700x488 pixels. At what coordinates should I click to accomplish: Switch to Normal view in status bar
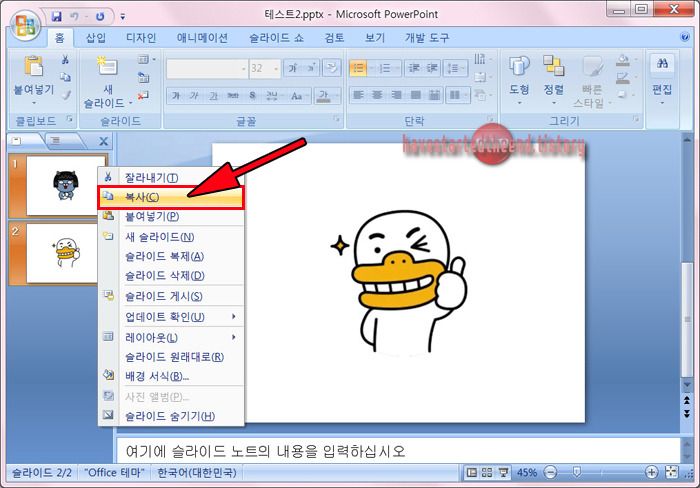(471, 472)
